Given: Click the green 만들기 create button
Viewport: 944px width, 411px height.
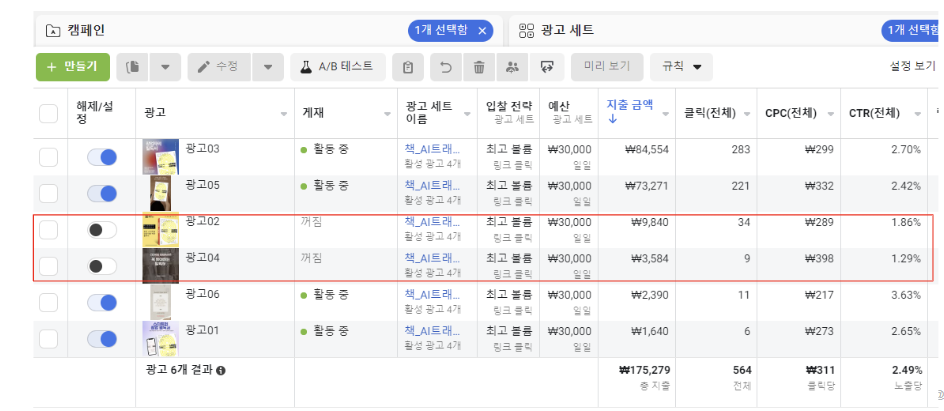Looking at the screenshot, I should (73, 67).
